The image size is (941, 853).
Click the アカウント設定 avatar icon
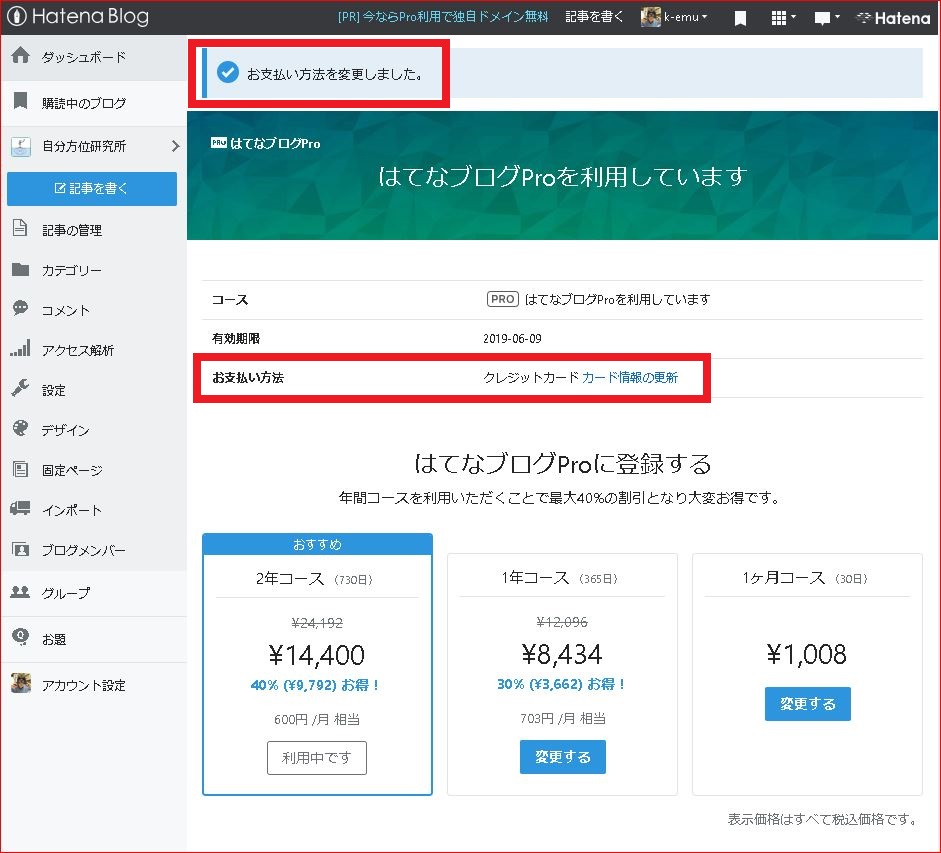[x=21, y=683]
